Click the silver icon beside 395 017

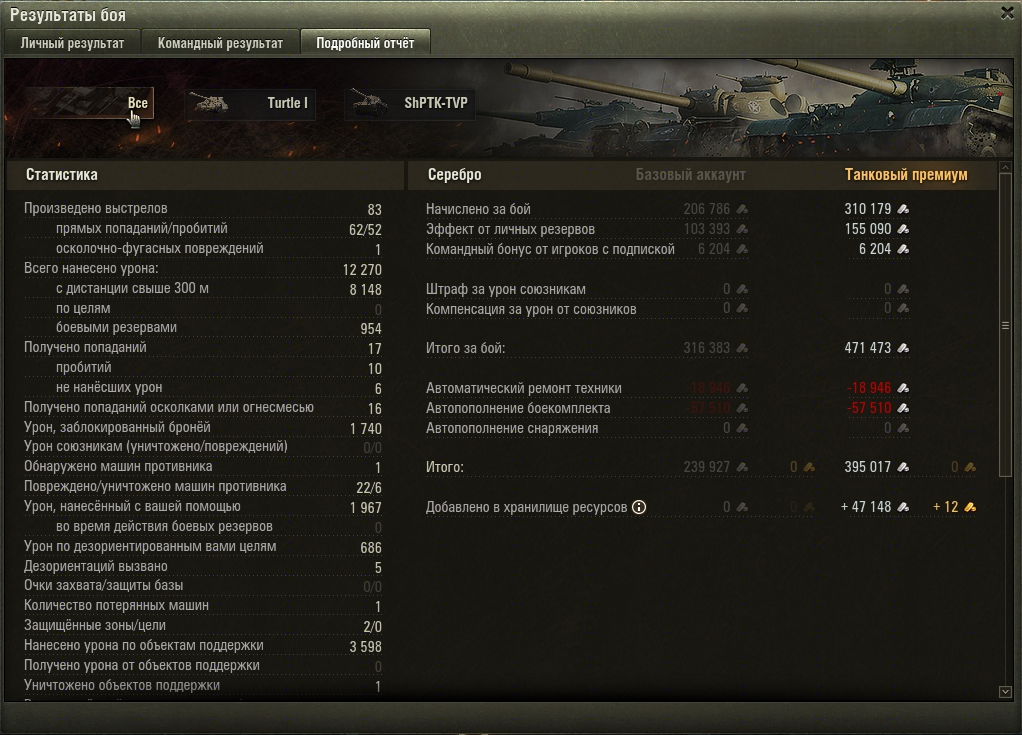(x=903, y=467)
